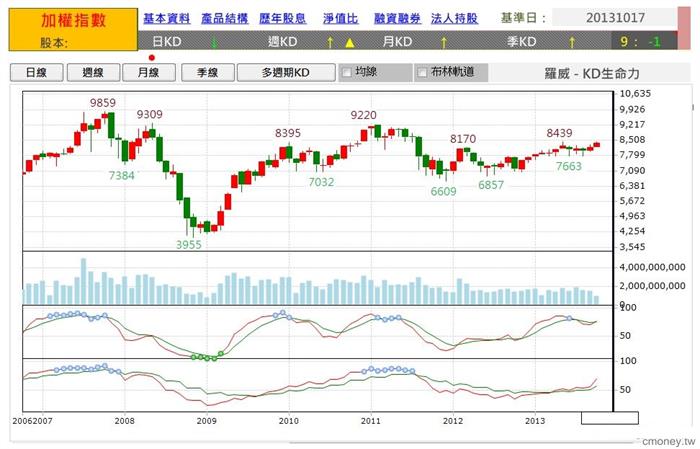Click the pink strip beside the date field
The width and height of the screenshot is (700, 449).
point(684,29)
